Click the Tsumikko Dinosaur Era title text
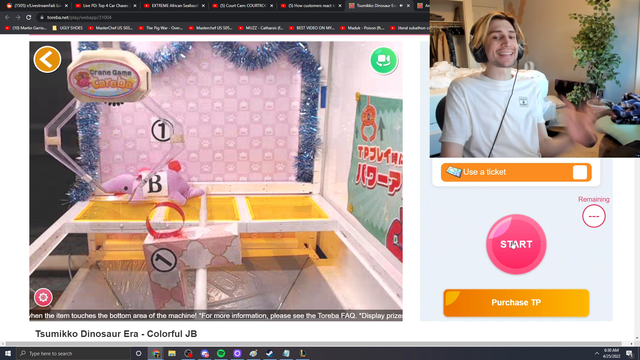Screen dimensions: 640x360 (x=116, y=334)
